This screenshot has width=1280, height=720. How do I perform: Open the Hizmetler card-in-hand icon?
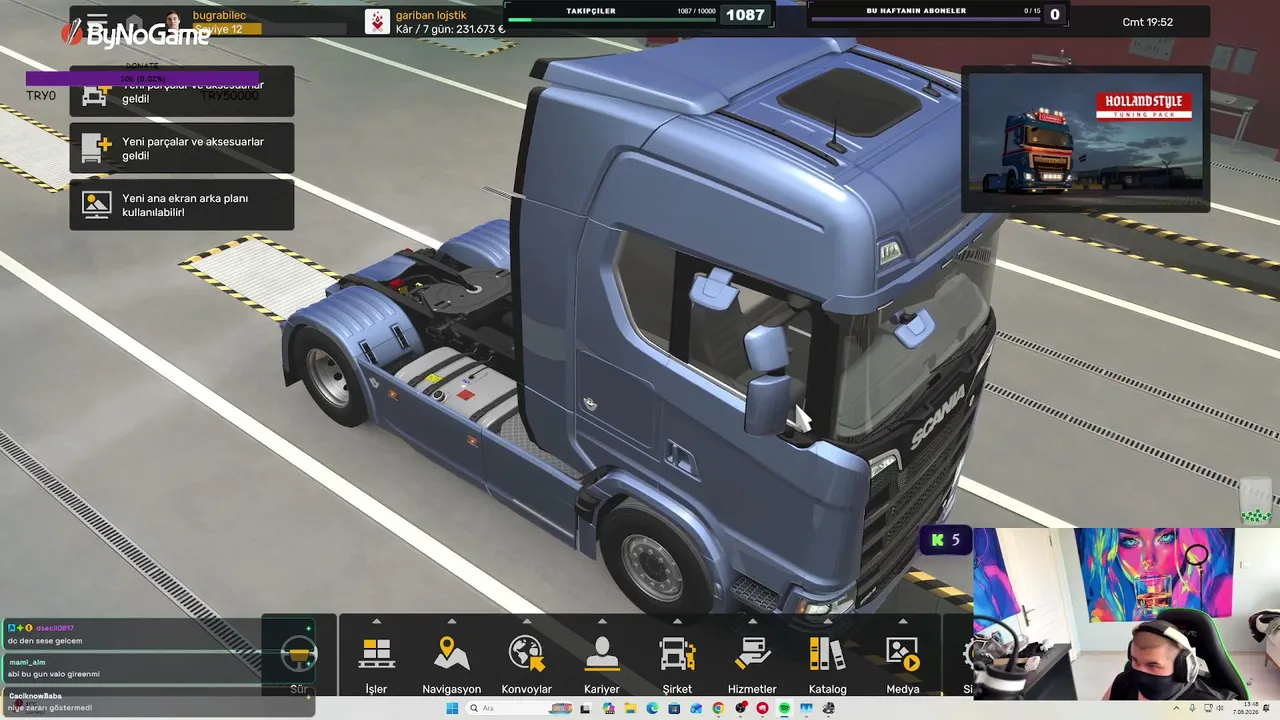pos(752,654)
